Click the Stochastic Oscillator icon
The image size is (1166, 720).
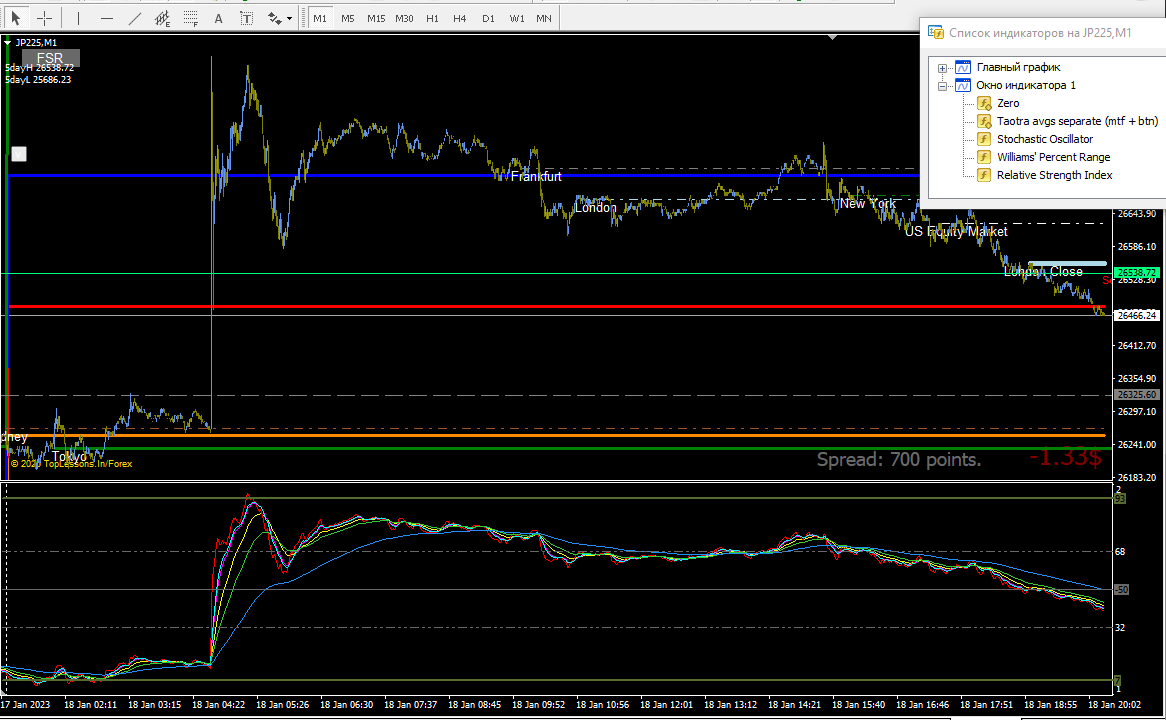[984, 139]
